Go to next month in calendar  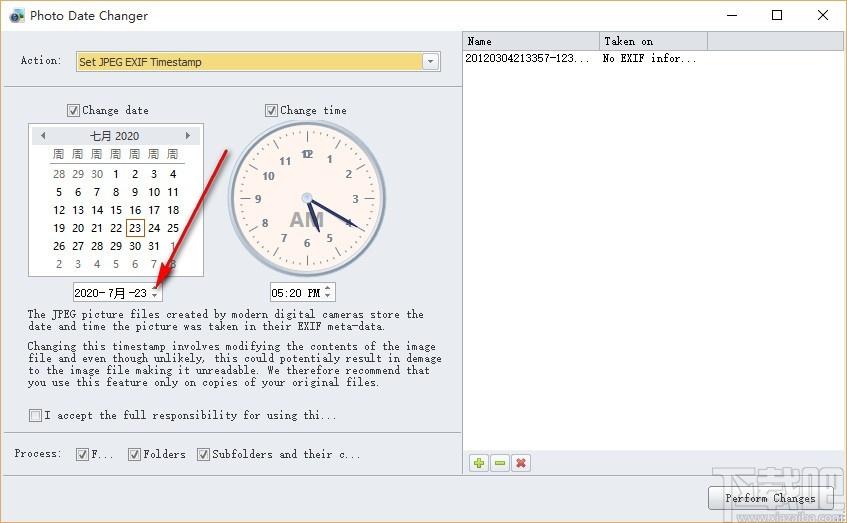click(x=187, y=136)
